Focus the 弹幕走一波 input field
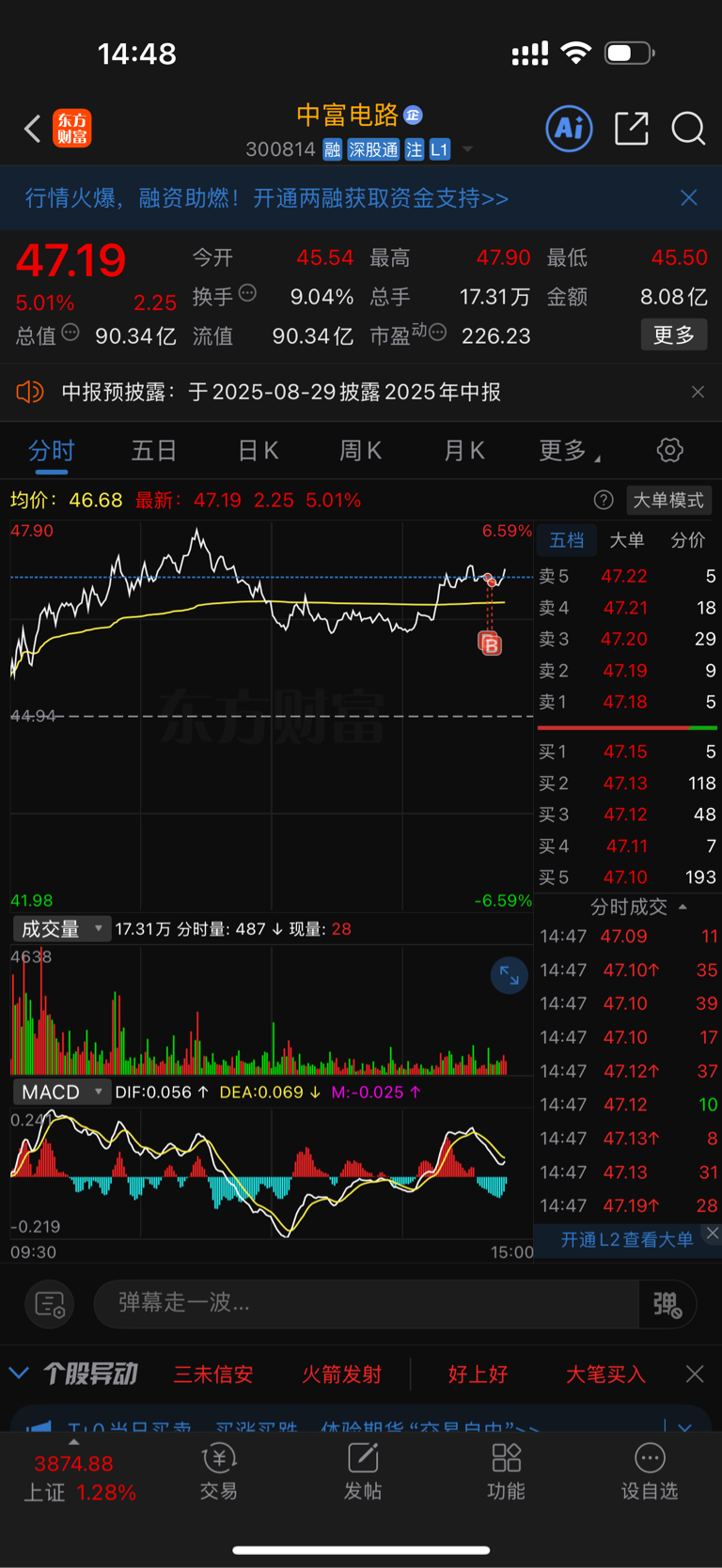The width and height of the screenshot is (722, 1568). click(367, 1303)
